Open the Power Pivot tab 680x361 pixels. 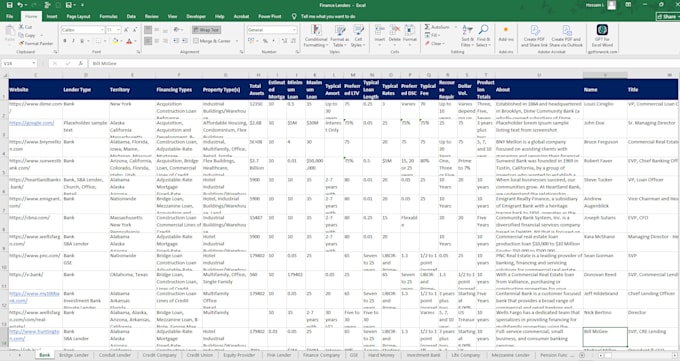click(x=270, y=16)
